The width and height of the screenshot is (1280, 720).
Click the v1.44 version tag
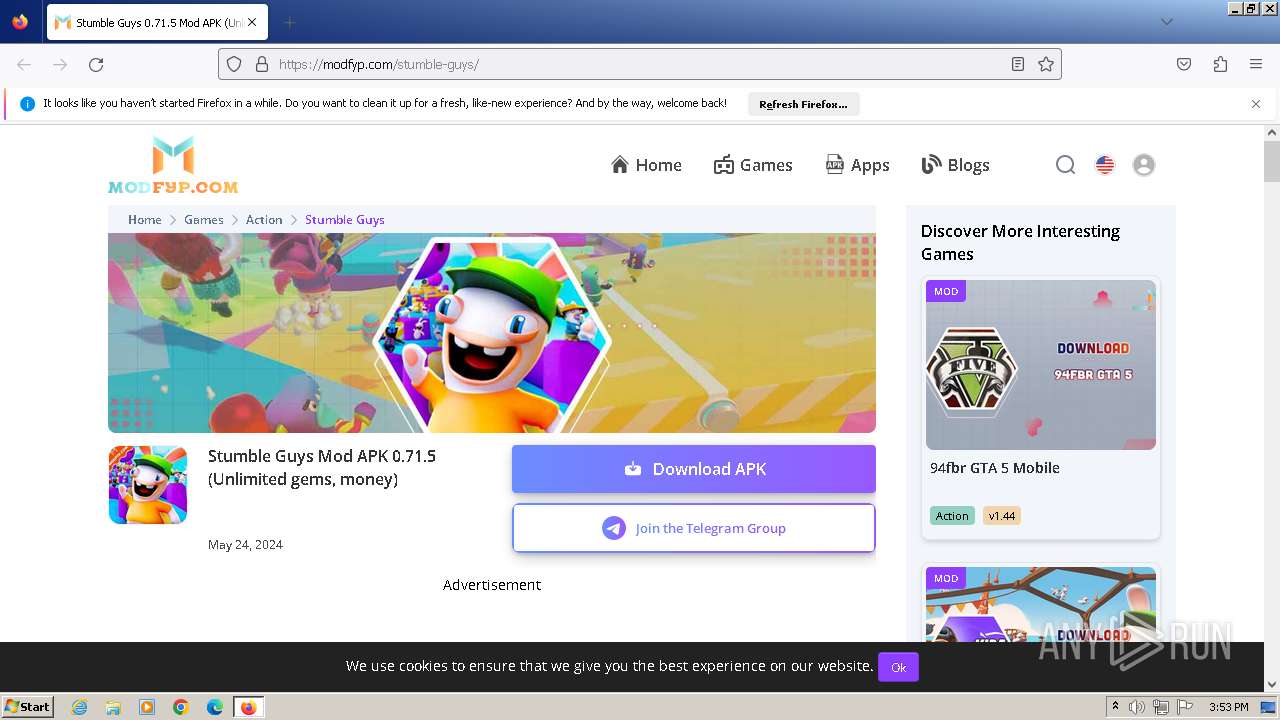(x=1002, y=516)
